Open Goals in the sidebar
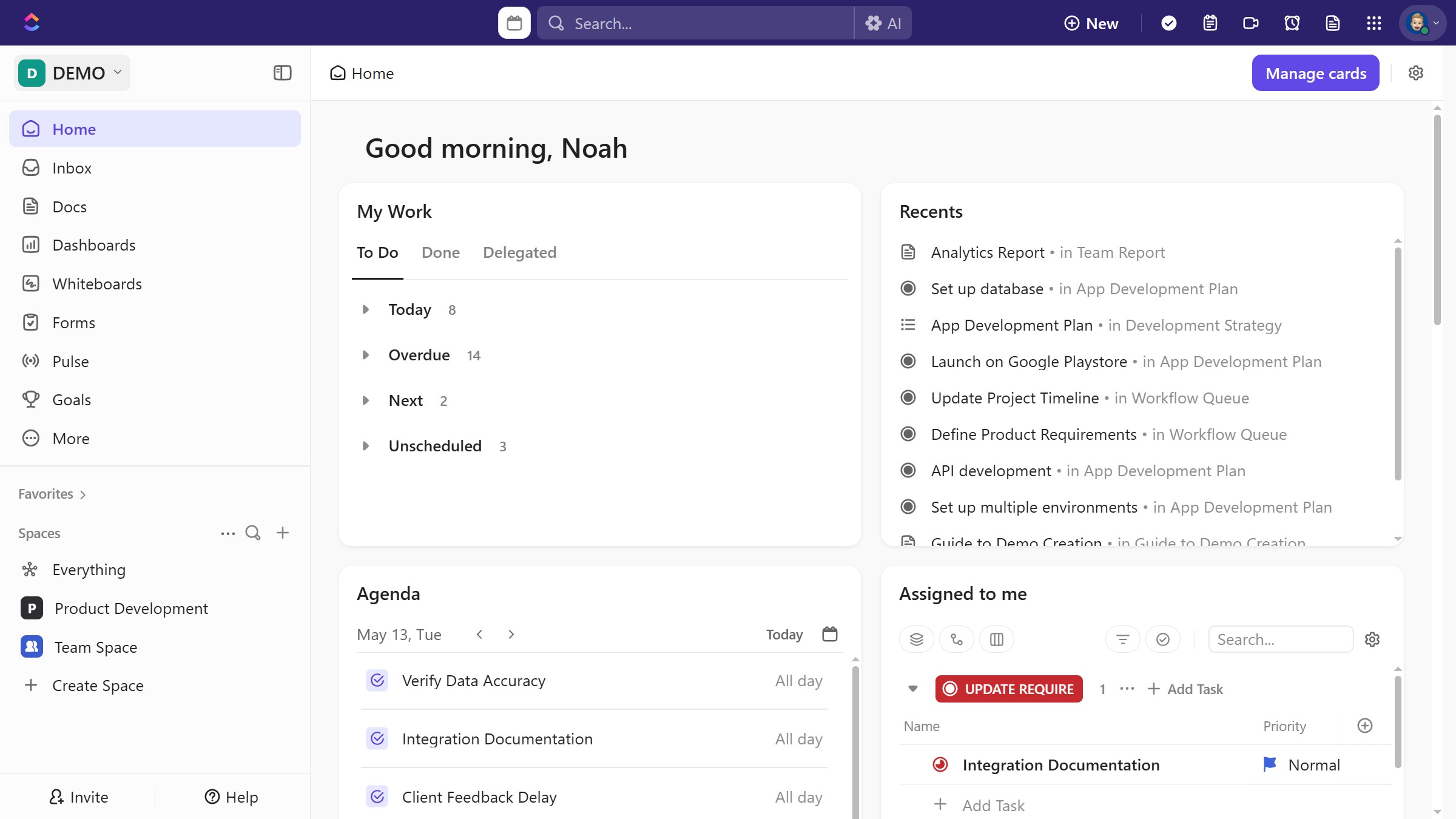The width and height of the screenshot is (1456, 819). coord(155,400)
